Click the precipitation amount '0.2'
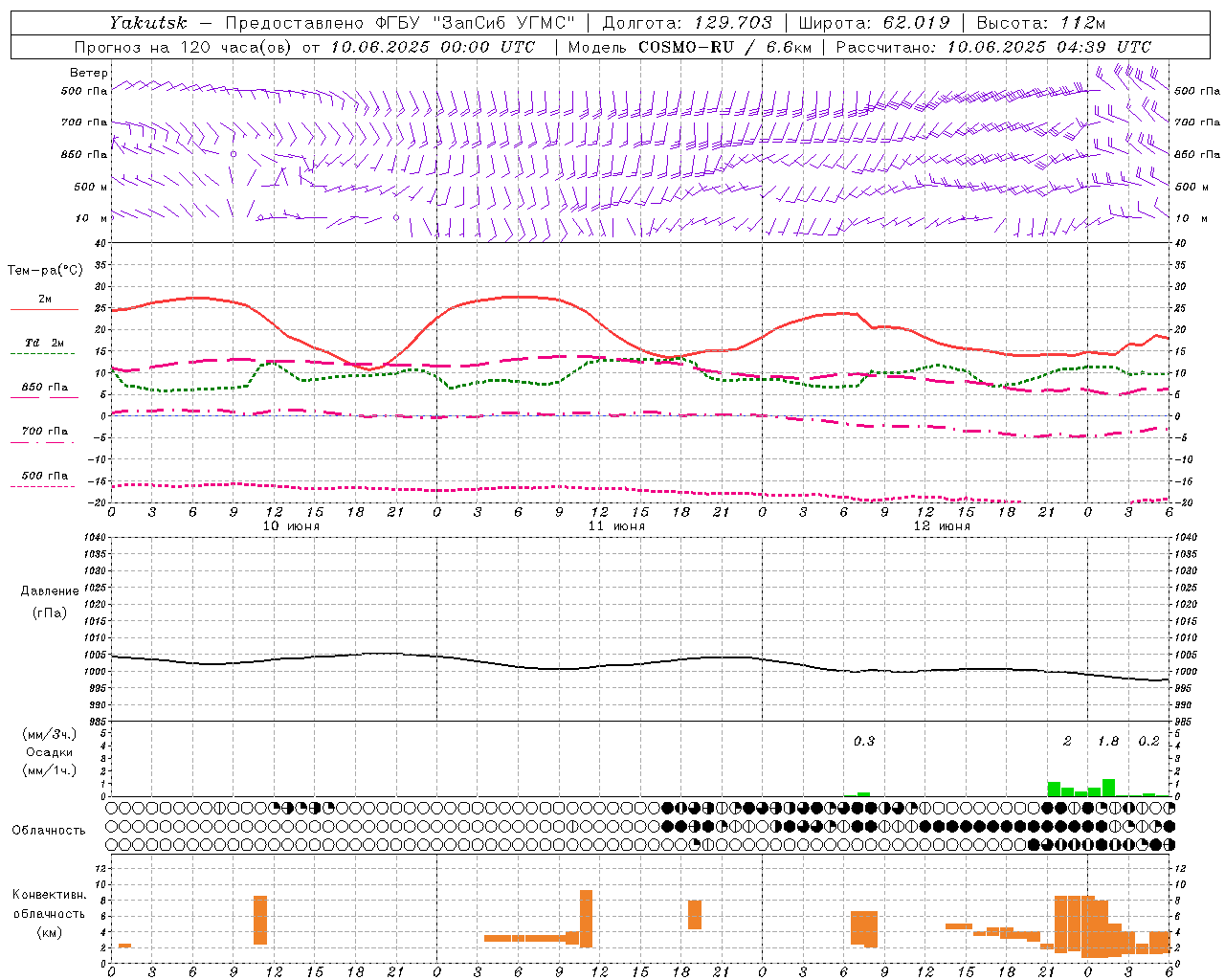This screenshot has width=1225, height=980. (x=1148, y=741)
